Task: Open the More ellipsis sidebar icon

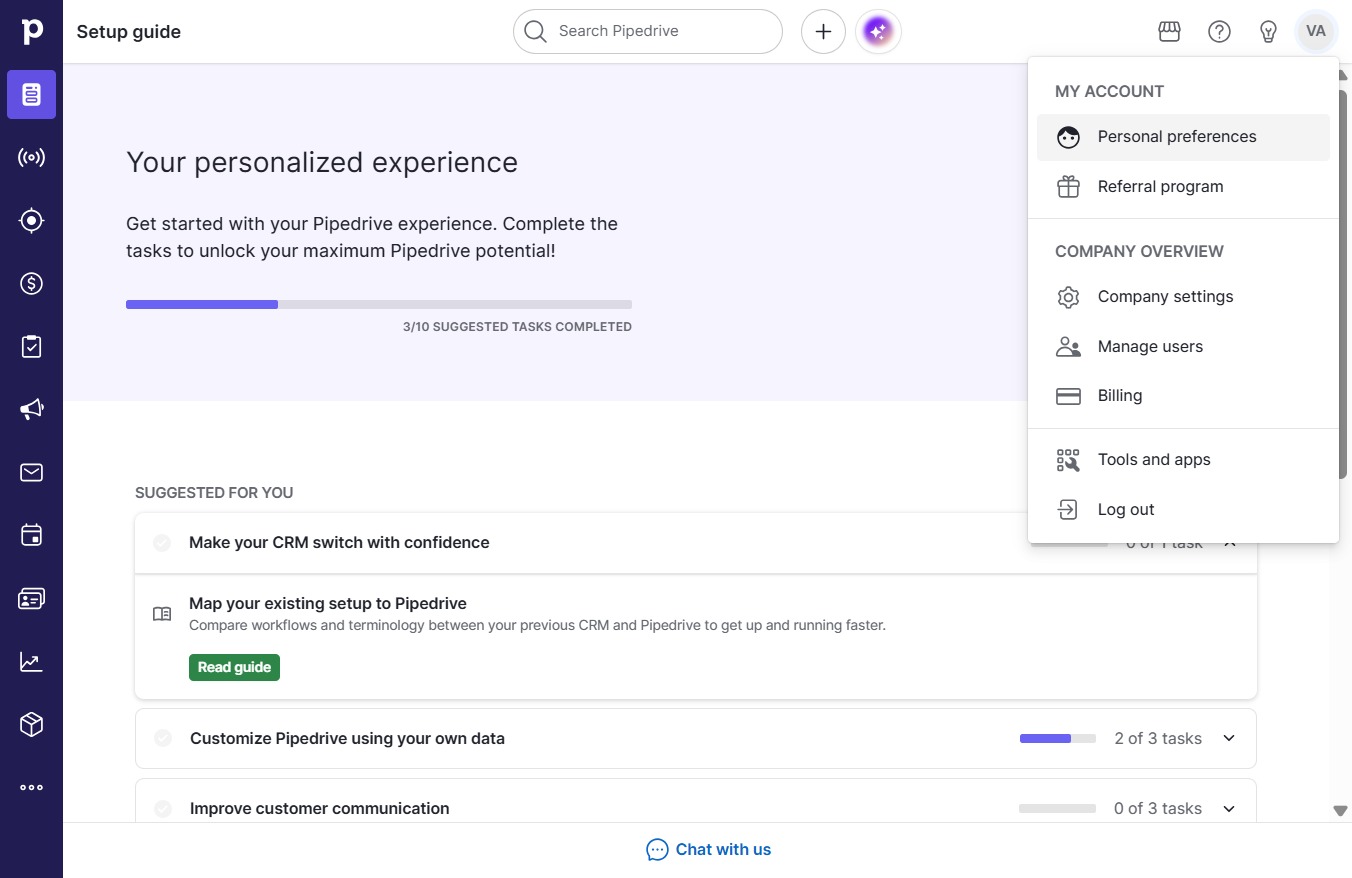Action: pos(31,787)
